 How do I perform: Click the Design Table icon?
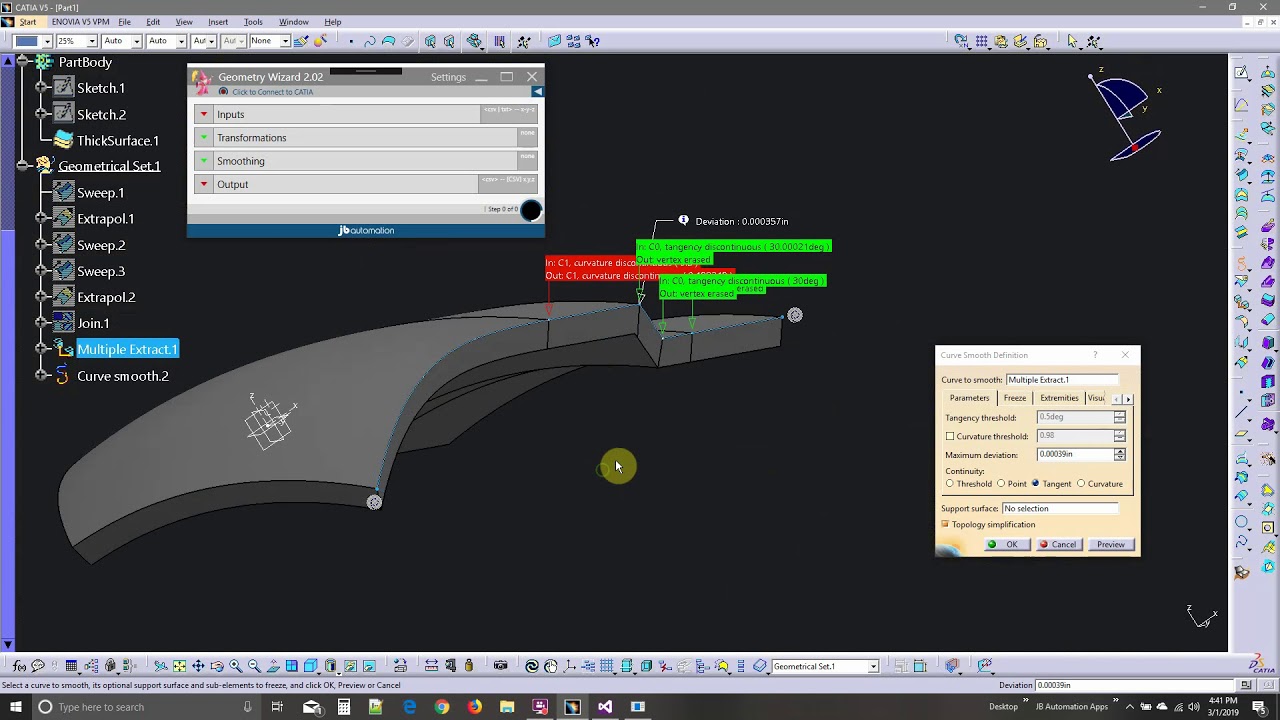coord(71,666)
